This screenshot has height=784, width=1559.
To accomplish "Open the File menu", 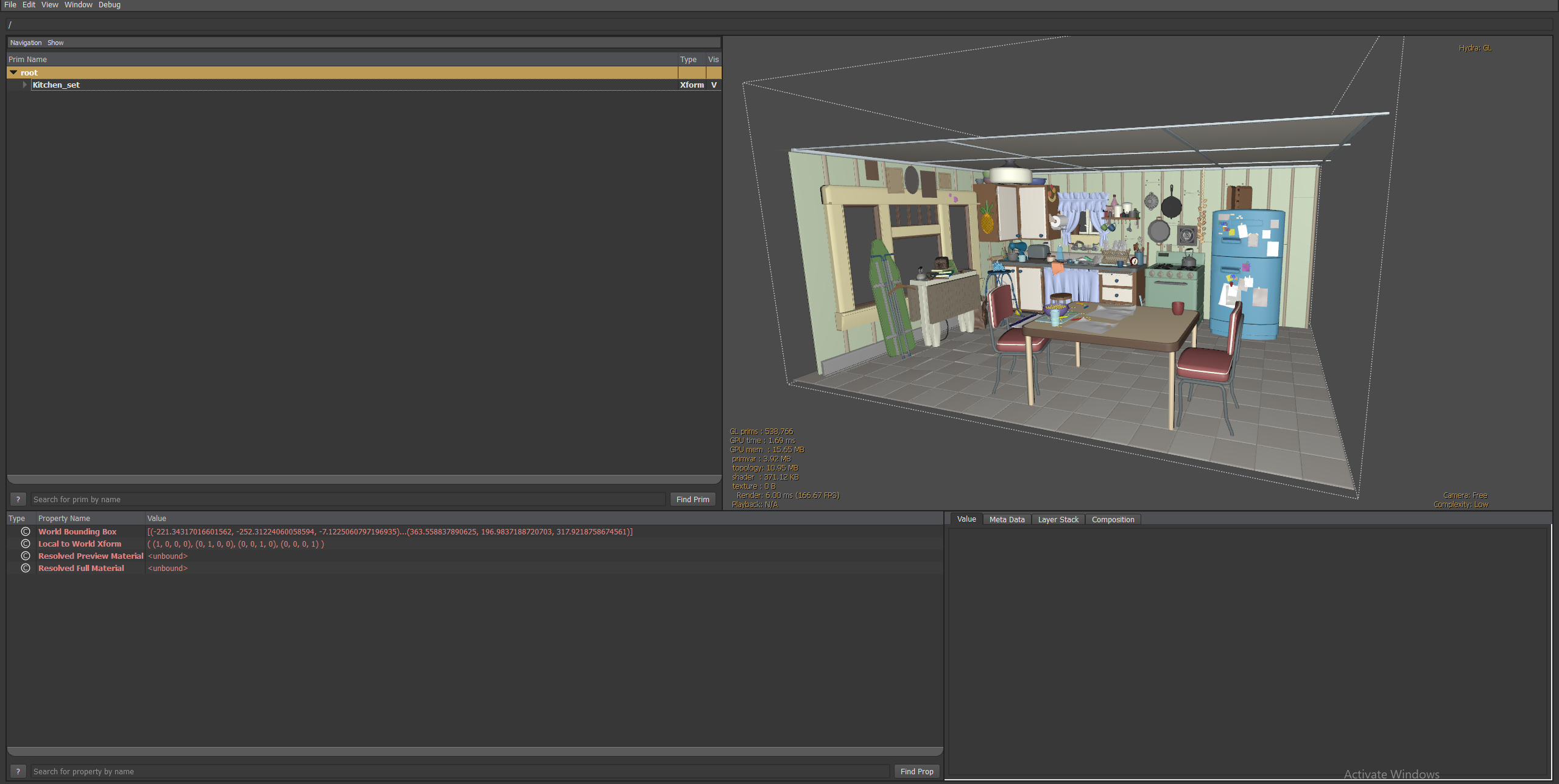I will click(10, 5).
